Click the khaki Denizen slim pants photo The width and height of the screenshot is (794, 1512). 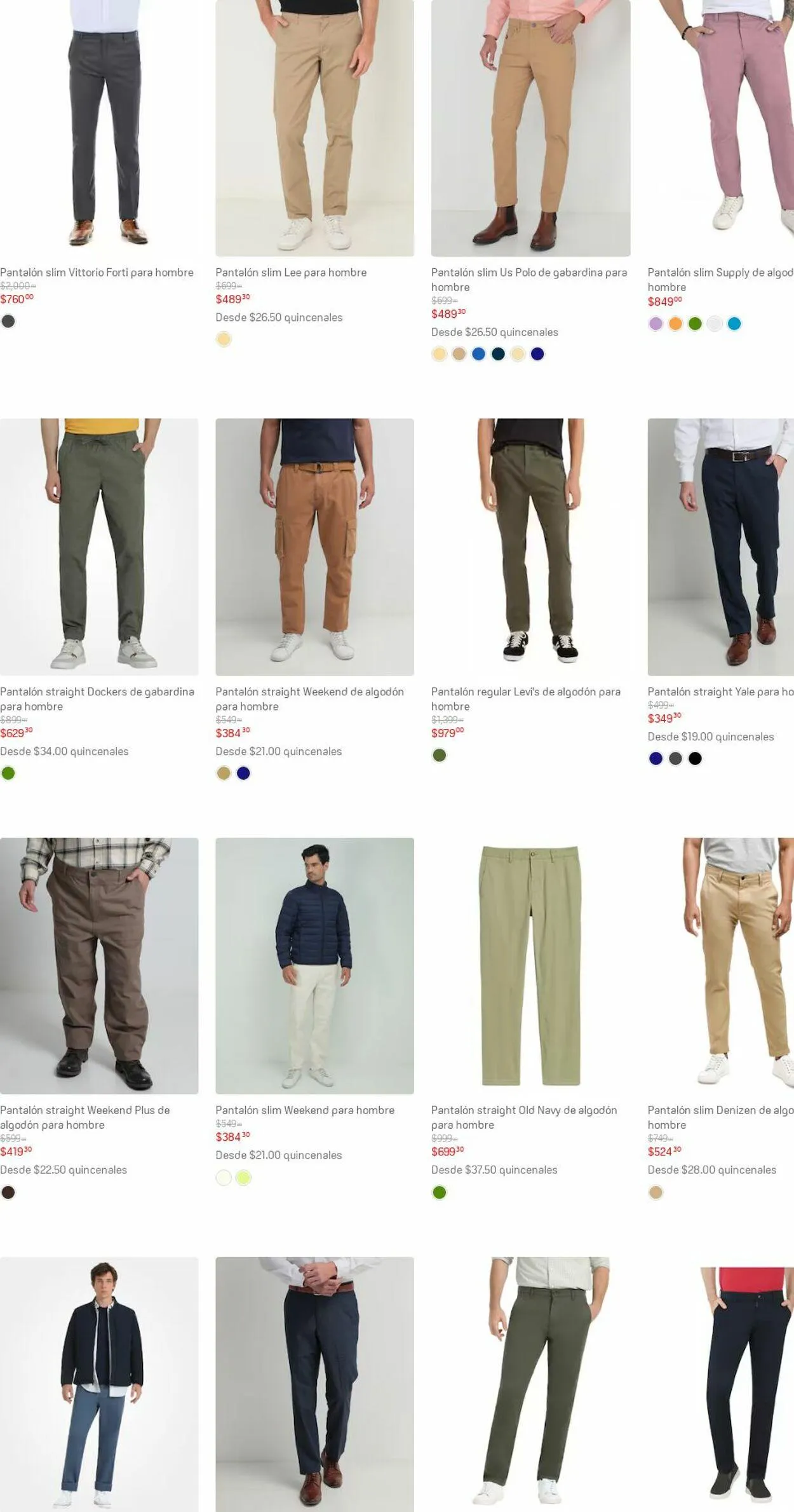[737, 965]
